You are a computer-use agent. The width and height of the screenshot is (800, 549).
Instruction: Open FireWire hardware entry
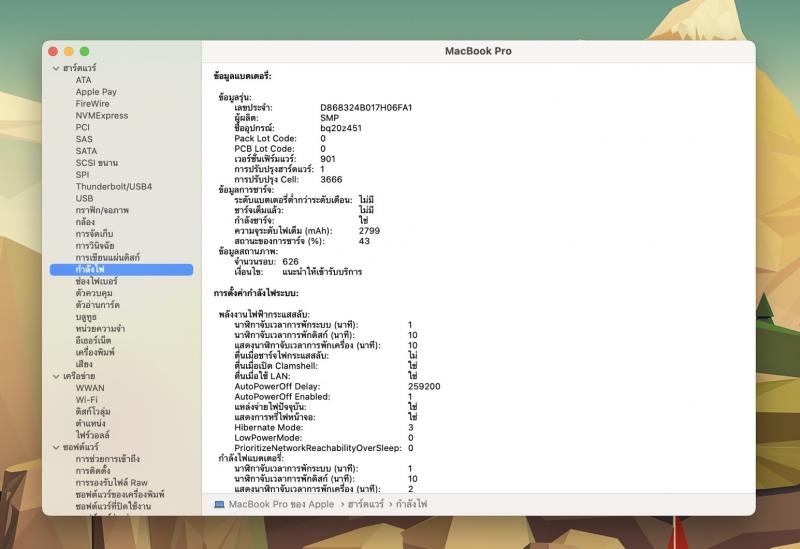[x=92, y=104]
